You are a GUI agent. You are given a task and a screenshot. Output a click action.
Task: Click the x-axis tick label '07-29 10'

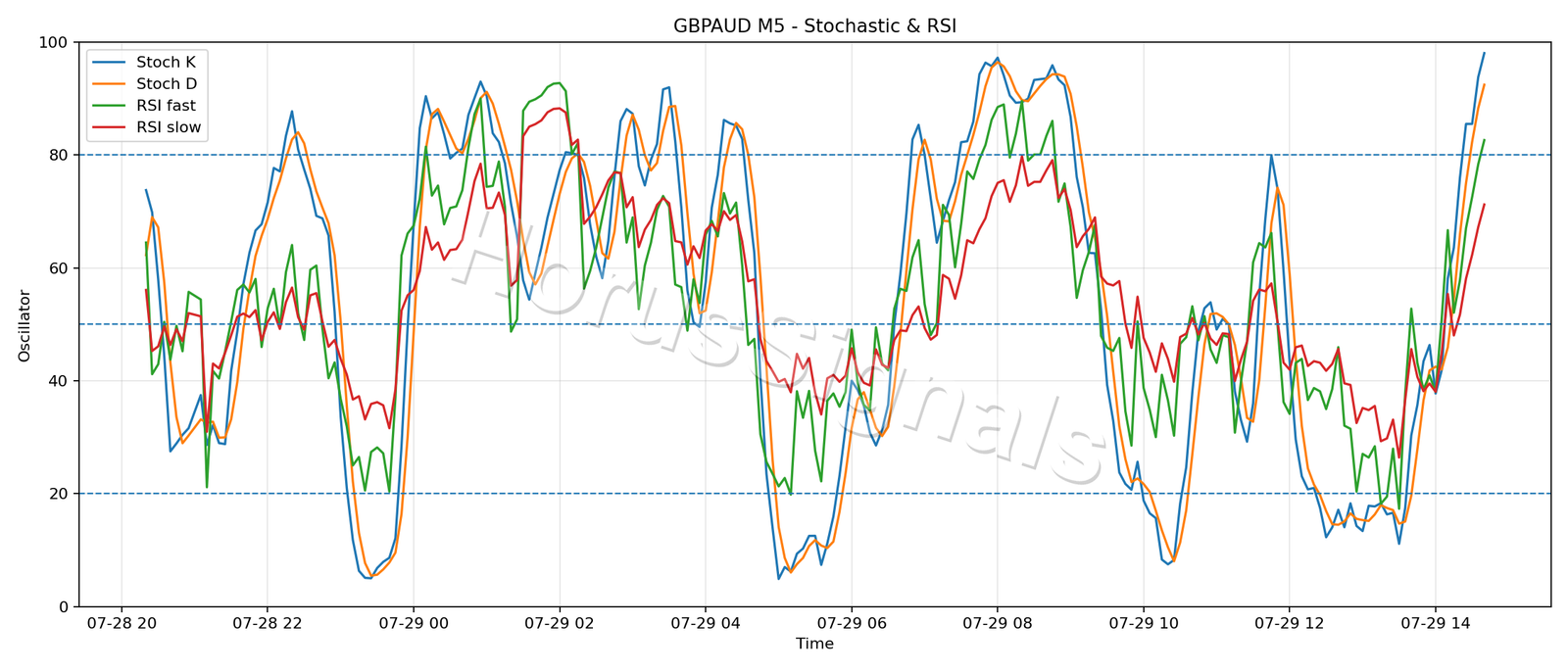click(1143, 623)
